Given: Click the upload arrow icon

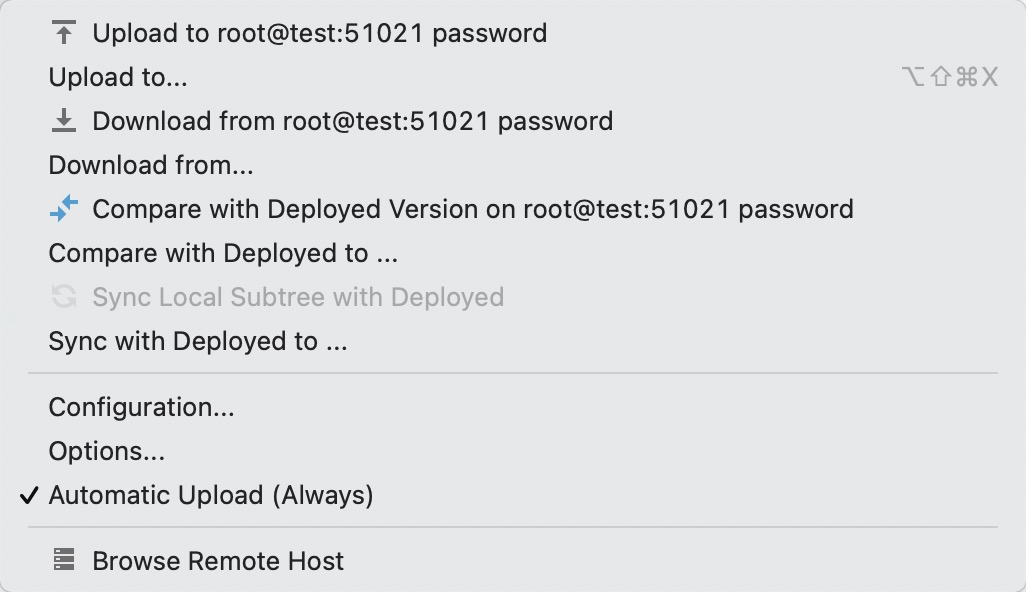Looking at the screenshot, I should click(x=64, y=33).
